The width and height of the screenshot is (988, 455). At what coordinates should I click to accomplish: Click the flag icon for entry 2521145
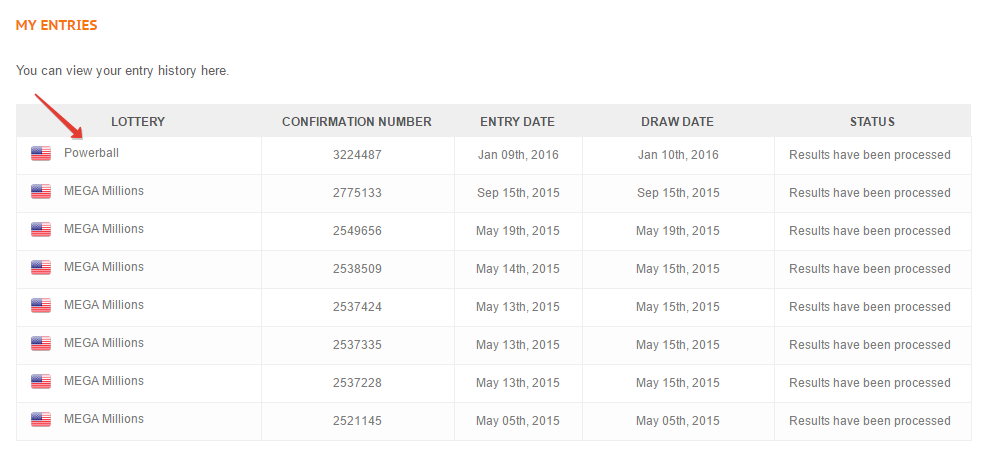pos(41,419)
